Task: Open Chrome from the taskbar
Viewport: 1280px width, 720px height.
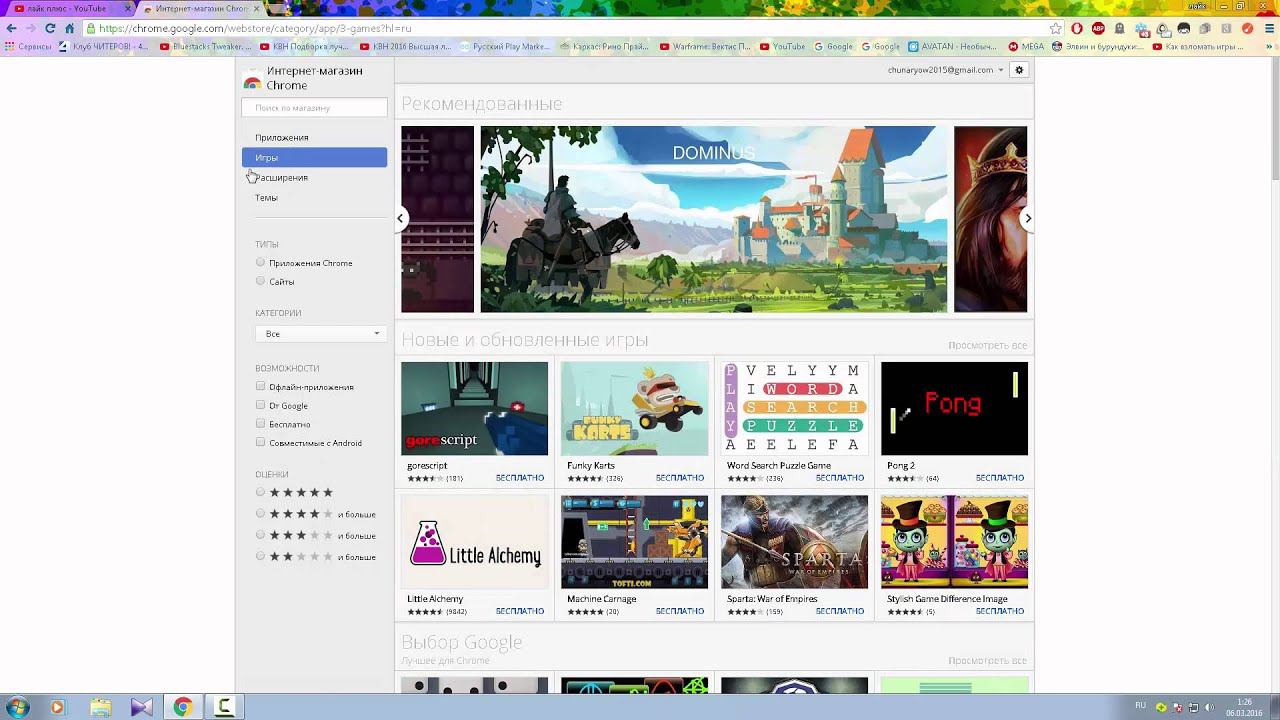Action: [182, 707]
